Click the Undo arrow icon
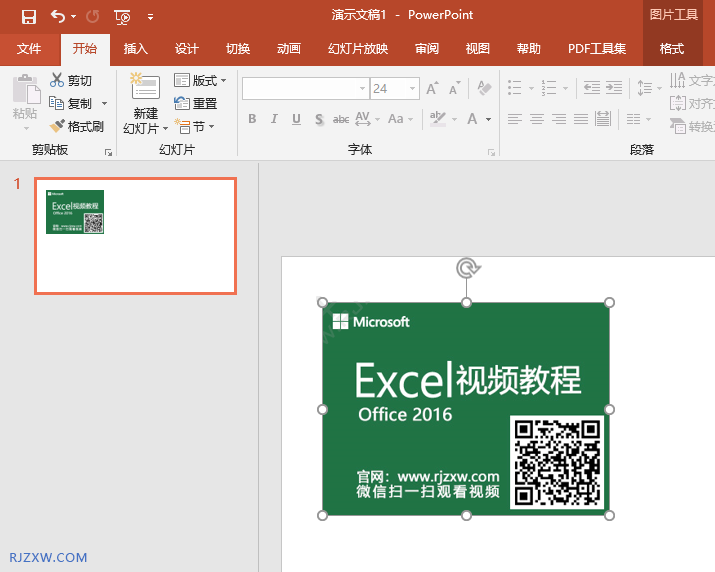 click(57, 16)
